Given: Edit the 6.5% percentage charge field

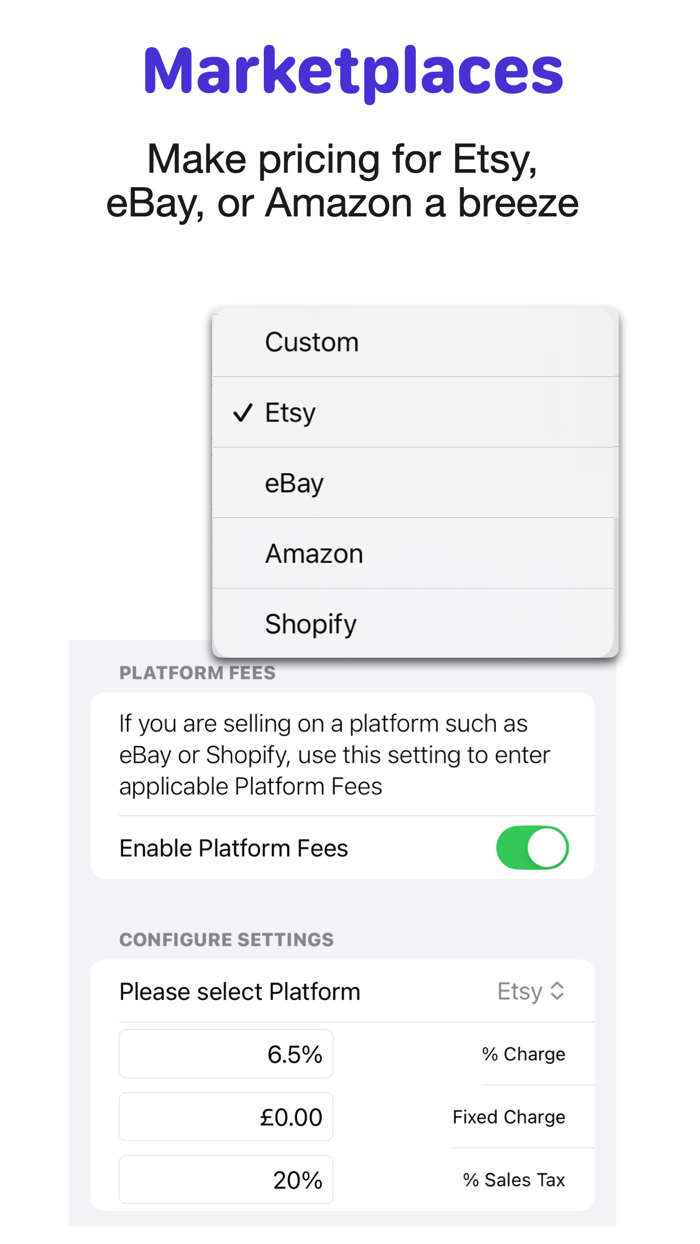Looking at the screenshot, I should tap(225, 1053).
